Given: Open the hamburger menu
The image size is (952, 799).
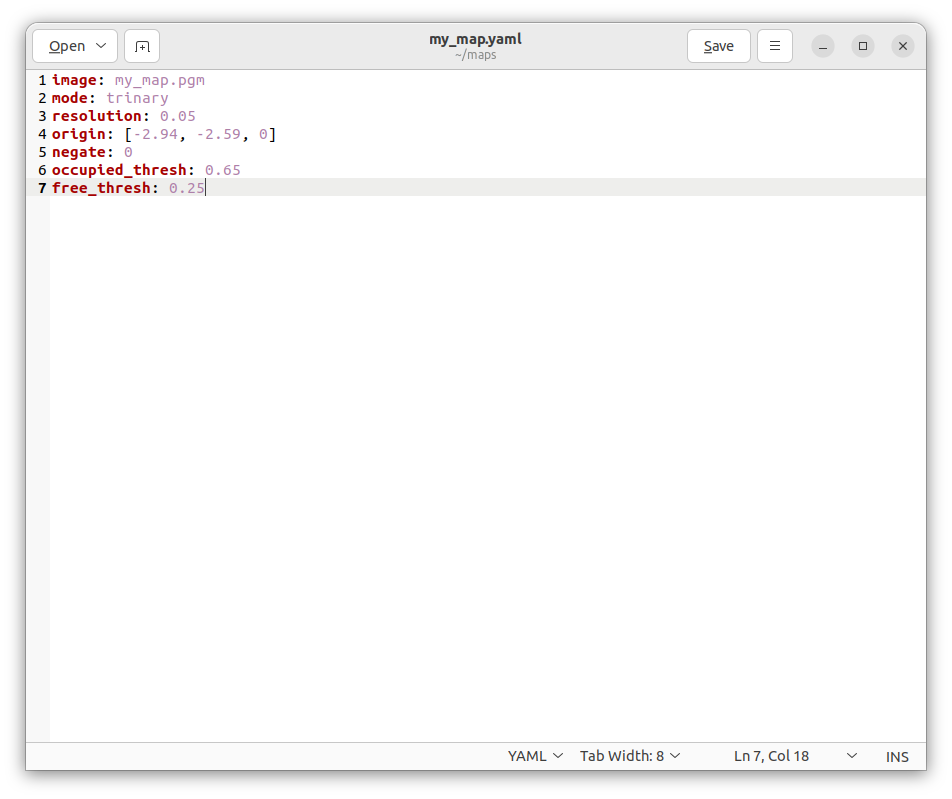Looking at the screenshot, I should click(x=775, y=46).
